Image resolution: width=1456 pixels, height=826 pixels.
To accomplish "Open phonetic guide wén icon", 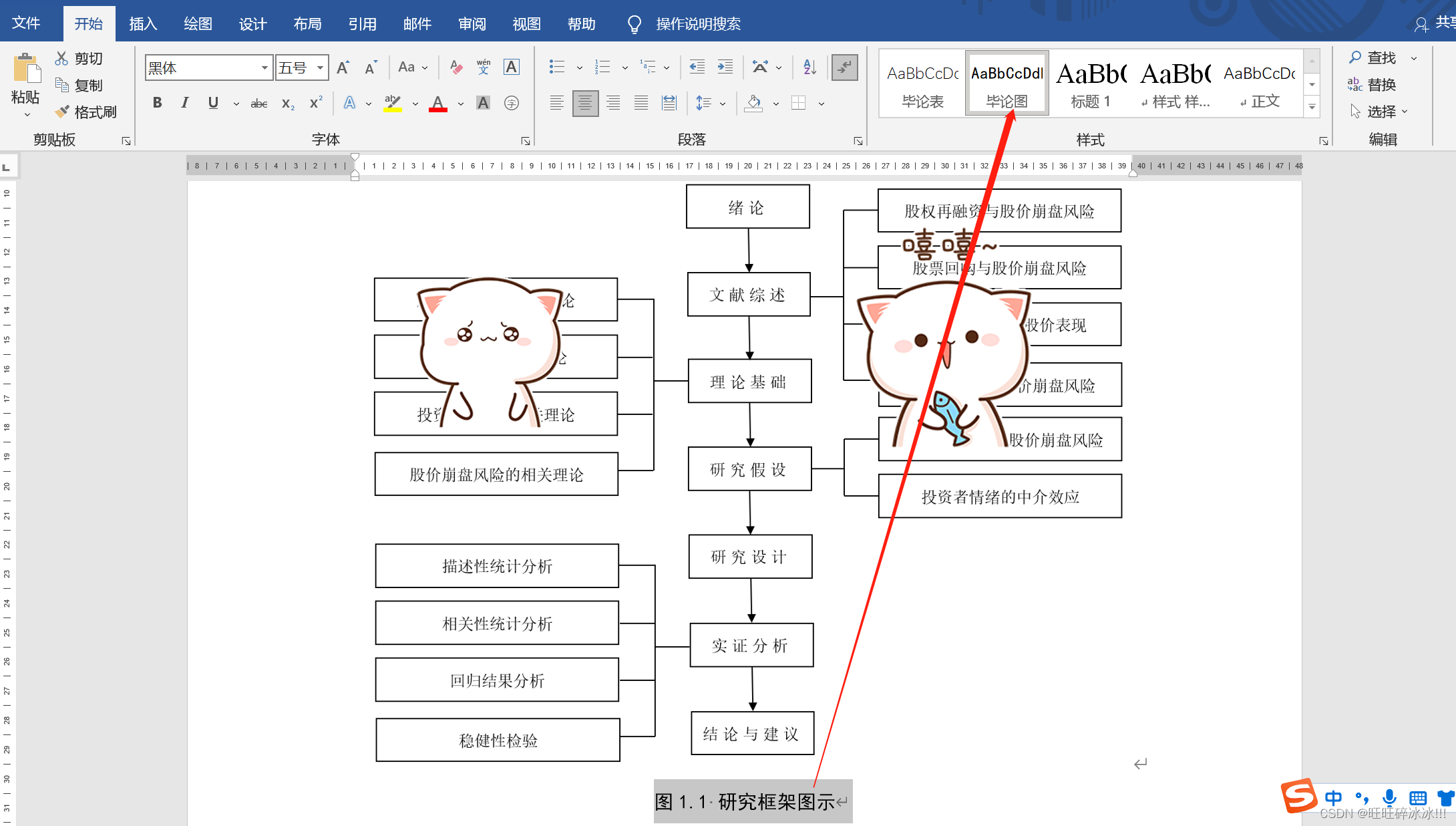I will click(x=484, y=67).
